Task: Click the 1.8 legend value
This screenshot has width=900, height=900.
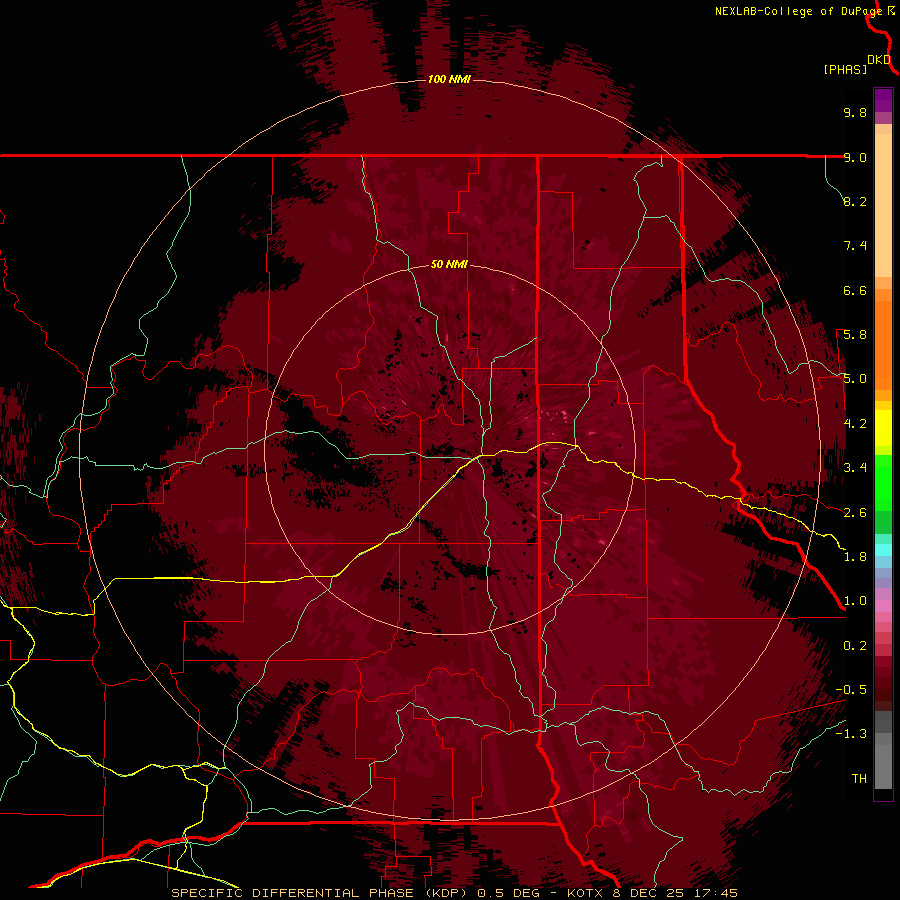Action: 855,557
